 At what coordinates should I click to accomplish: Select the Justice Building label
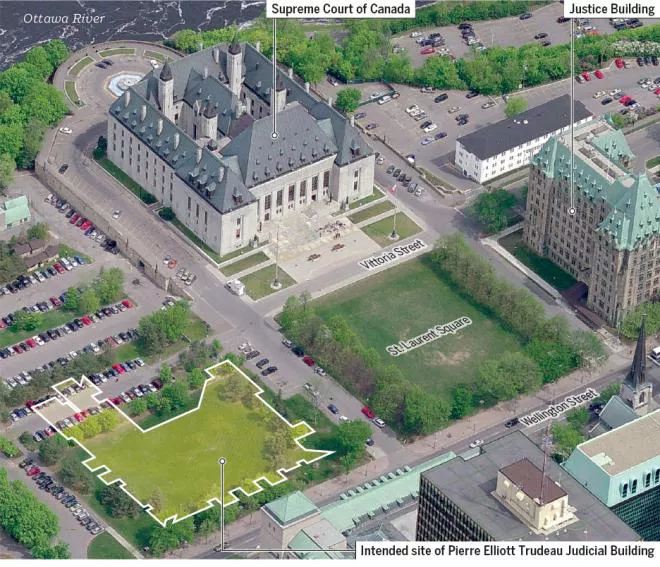pyautogui.click(x=611, y=10)
